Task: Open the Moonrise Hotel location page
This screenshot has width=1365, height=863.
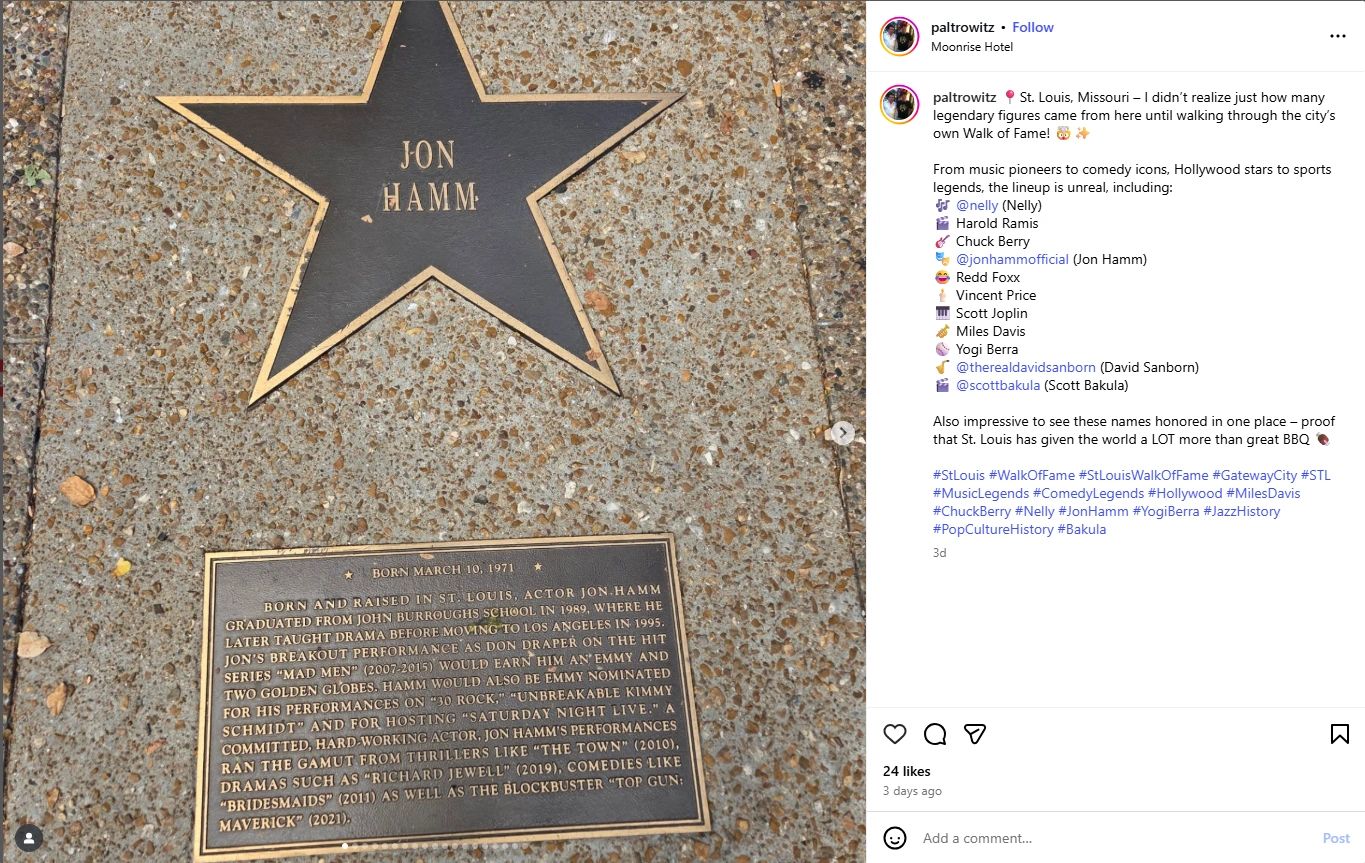Action: [972, 47]
